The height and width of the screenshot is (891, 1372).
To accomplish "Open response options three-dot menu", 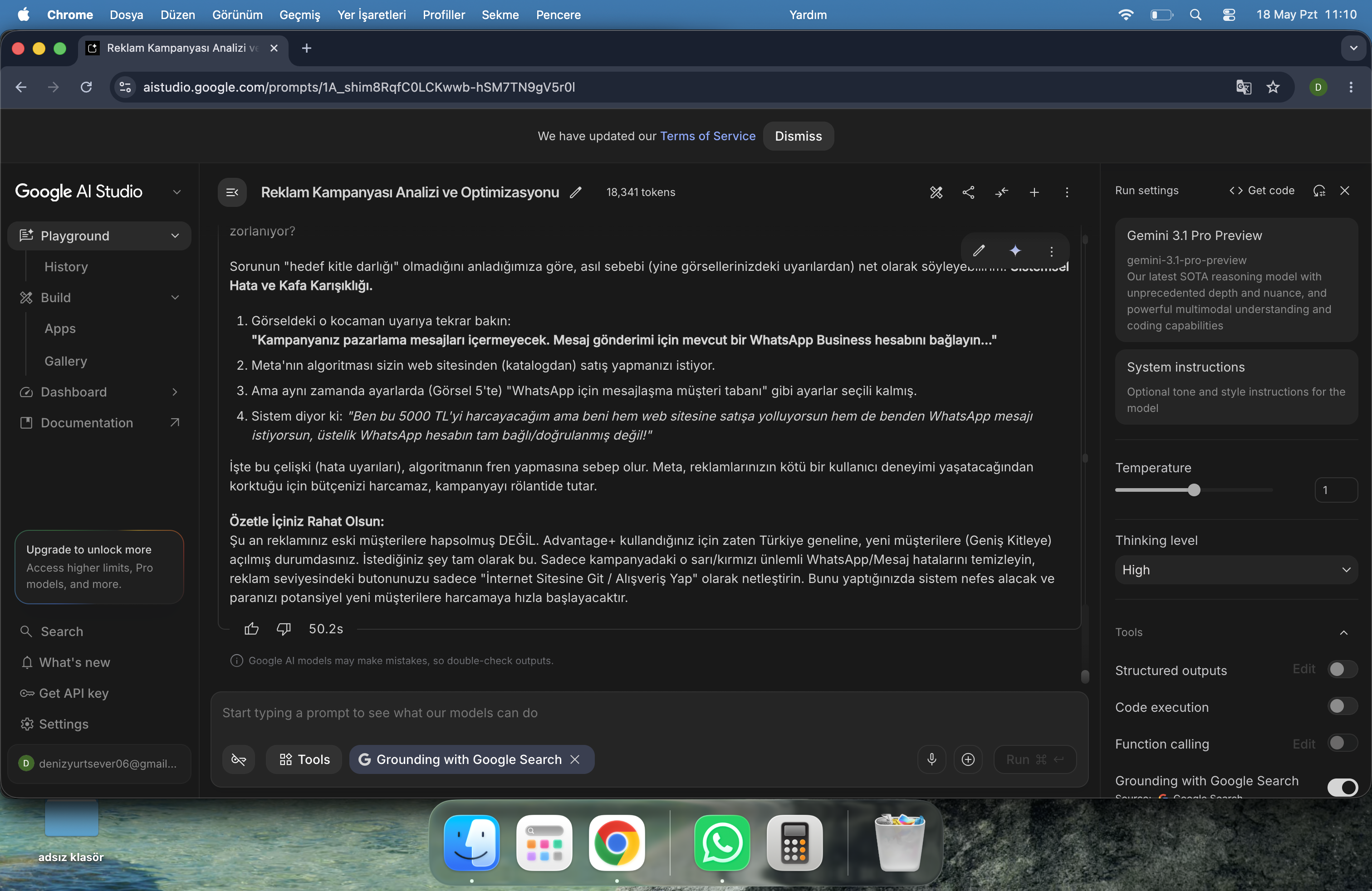I will click(1052, 251).
